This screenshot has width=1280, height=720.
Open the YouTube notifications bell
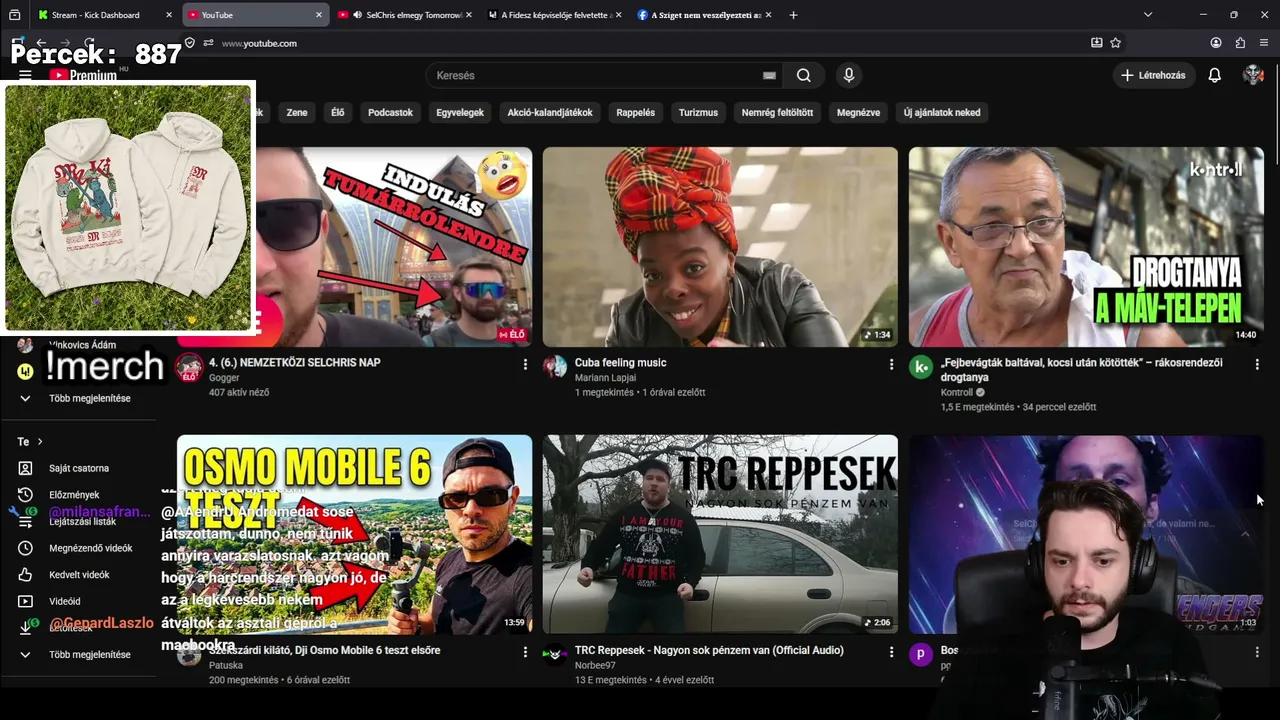tap(1214, 75)
